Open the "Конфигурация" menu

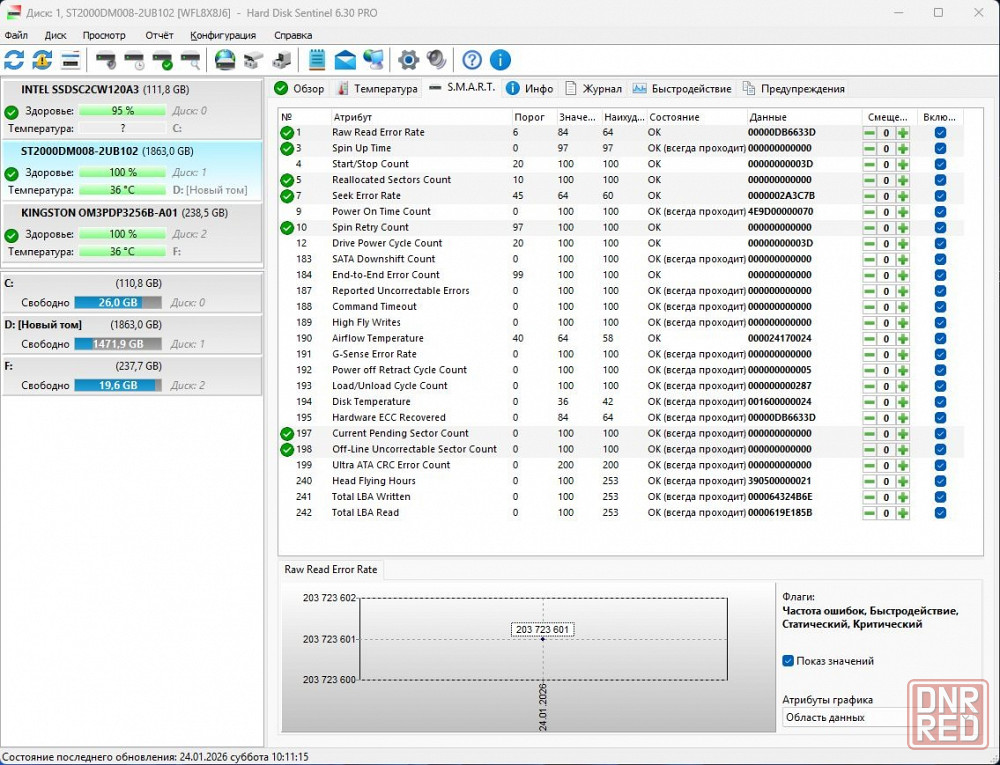click(222, 35)
